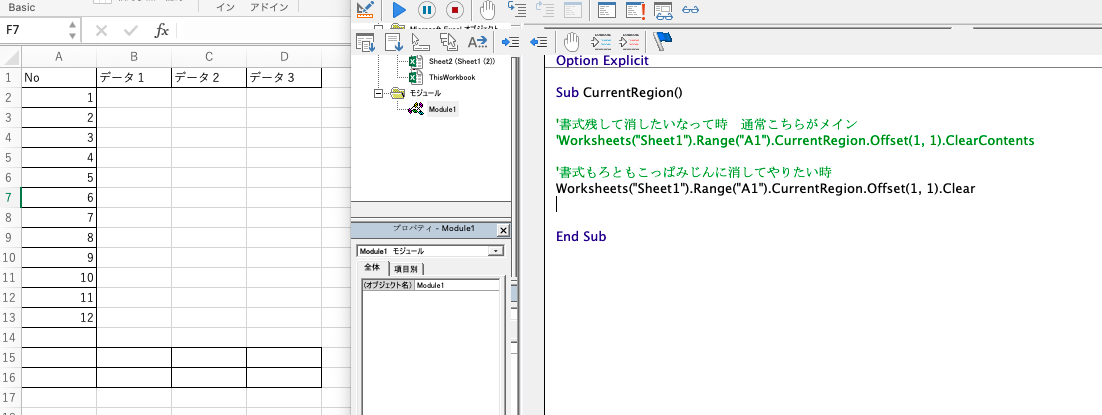Select cell containing 'データ２'
The width and height of the screenshot is (1102, 415).
[x=209, y=78]
